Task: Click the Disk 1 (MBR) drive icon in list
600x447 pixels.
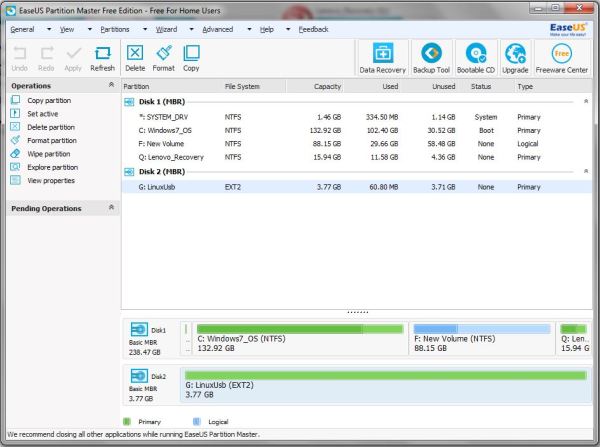Action: (x=129, y=102)
